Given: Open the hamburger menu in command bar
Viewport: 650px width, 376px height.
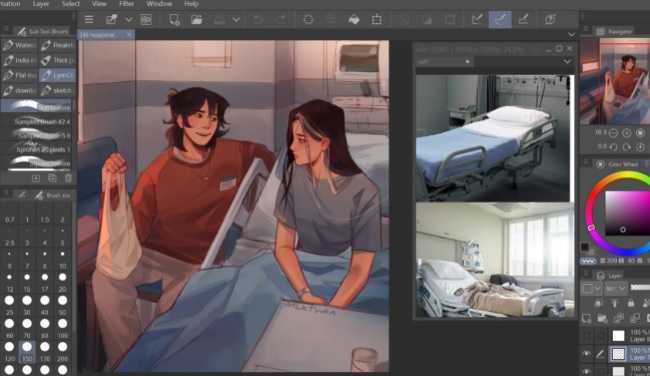Looking at the screenshot, I should pyautogui.click(x=89, y=19).
